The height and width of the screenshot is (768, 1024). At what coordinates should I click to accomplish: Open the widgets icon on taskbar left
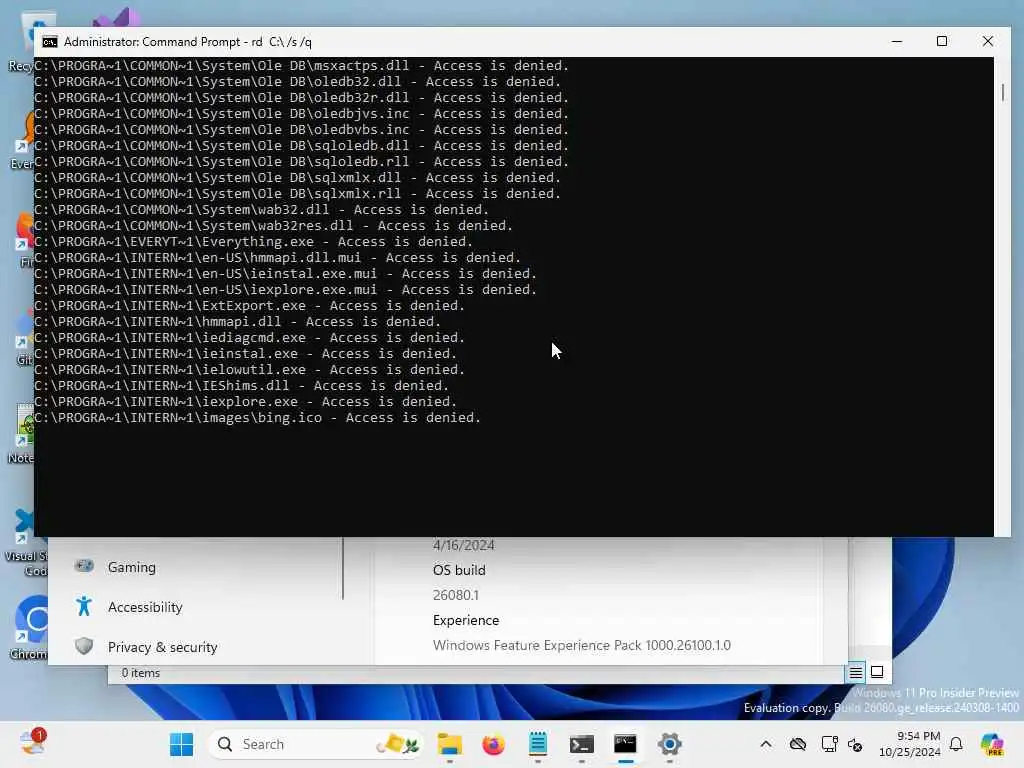point(31,743)
